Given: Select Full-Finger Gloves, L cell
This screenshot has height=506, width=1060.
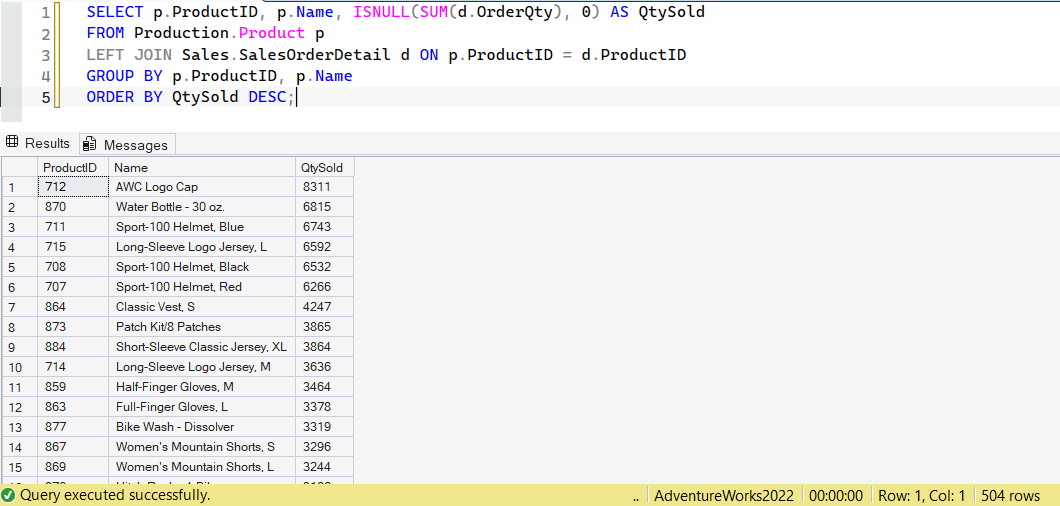Looking at the screenshot, I should [203, 407].
